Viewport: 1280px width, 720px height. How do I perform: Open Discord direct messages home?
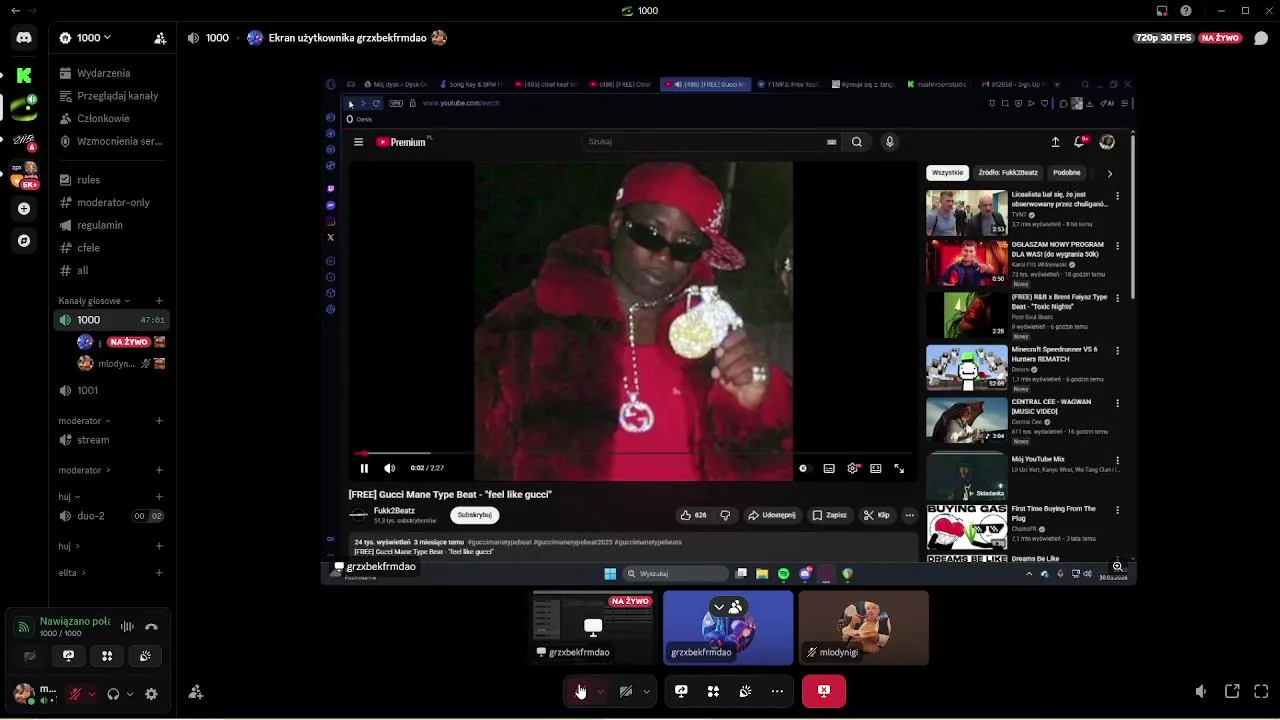click(24, 38)
